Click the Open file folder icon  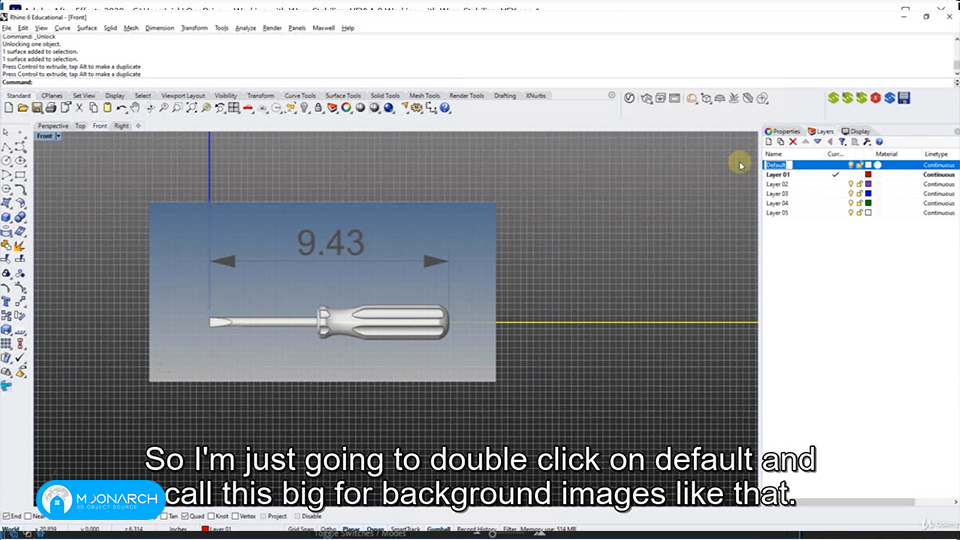pyautogui.click(x=23, y=108)
